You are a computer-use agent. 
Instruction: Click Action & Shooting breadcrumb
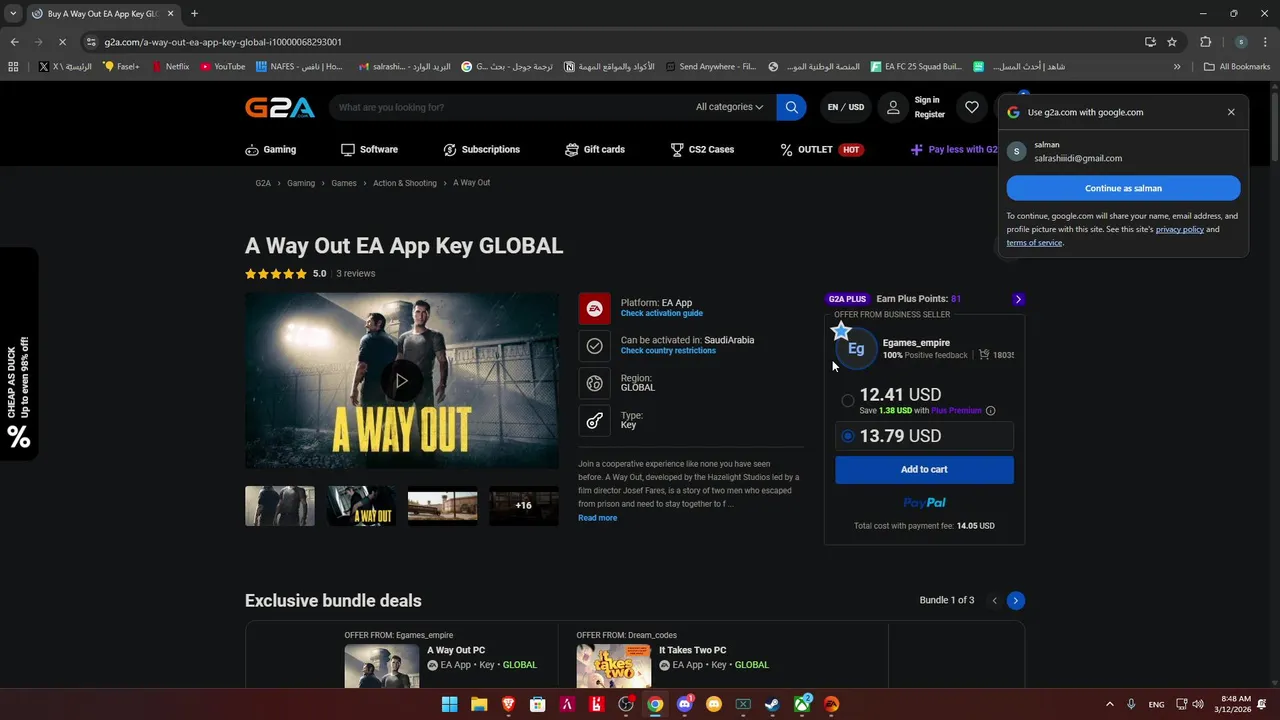click(x=405, y=183)
